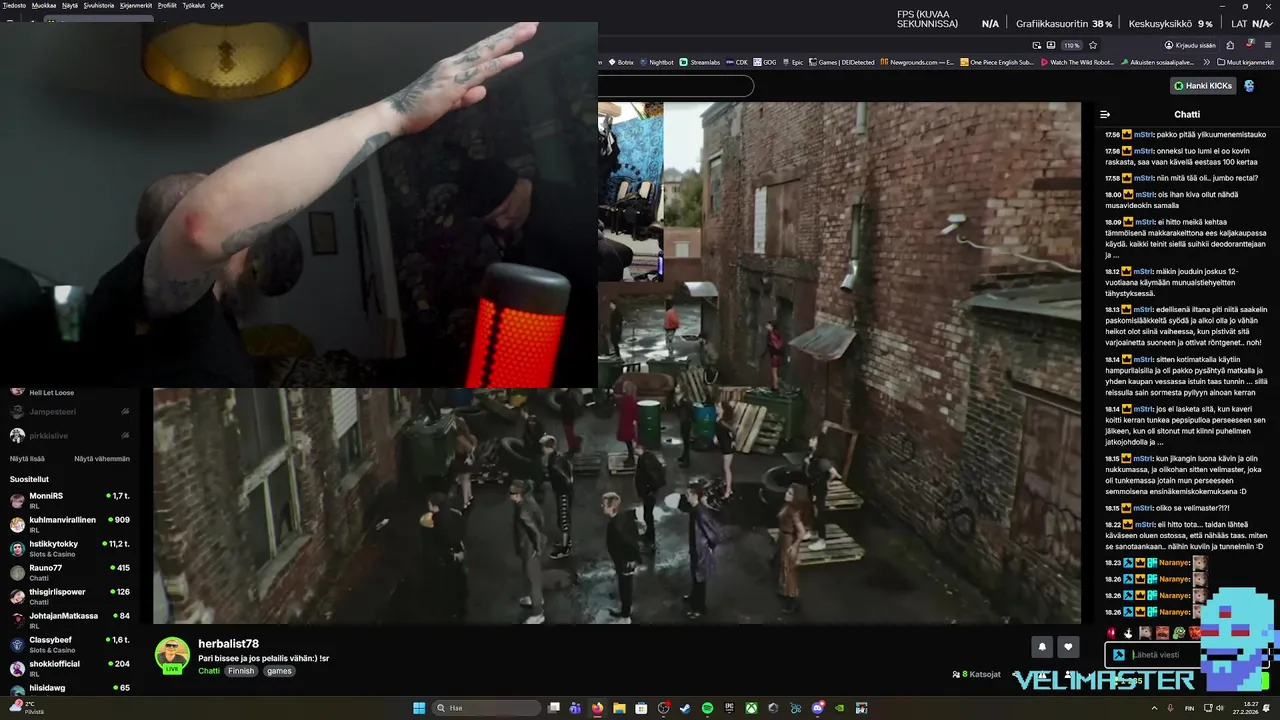1280x720 pixels.
Task: Open hstikkytokky recommended channel
Action: (70, 548)
